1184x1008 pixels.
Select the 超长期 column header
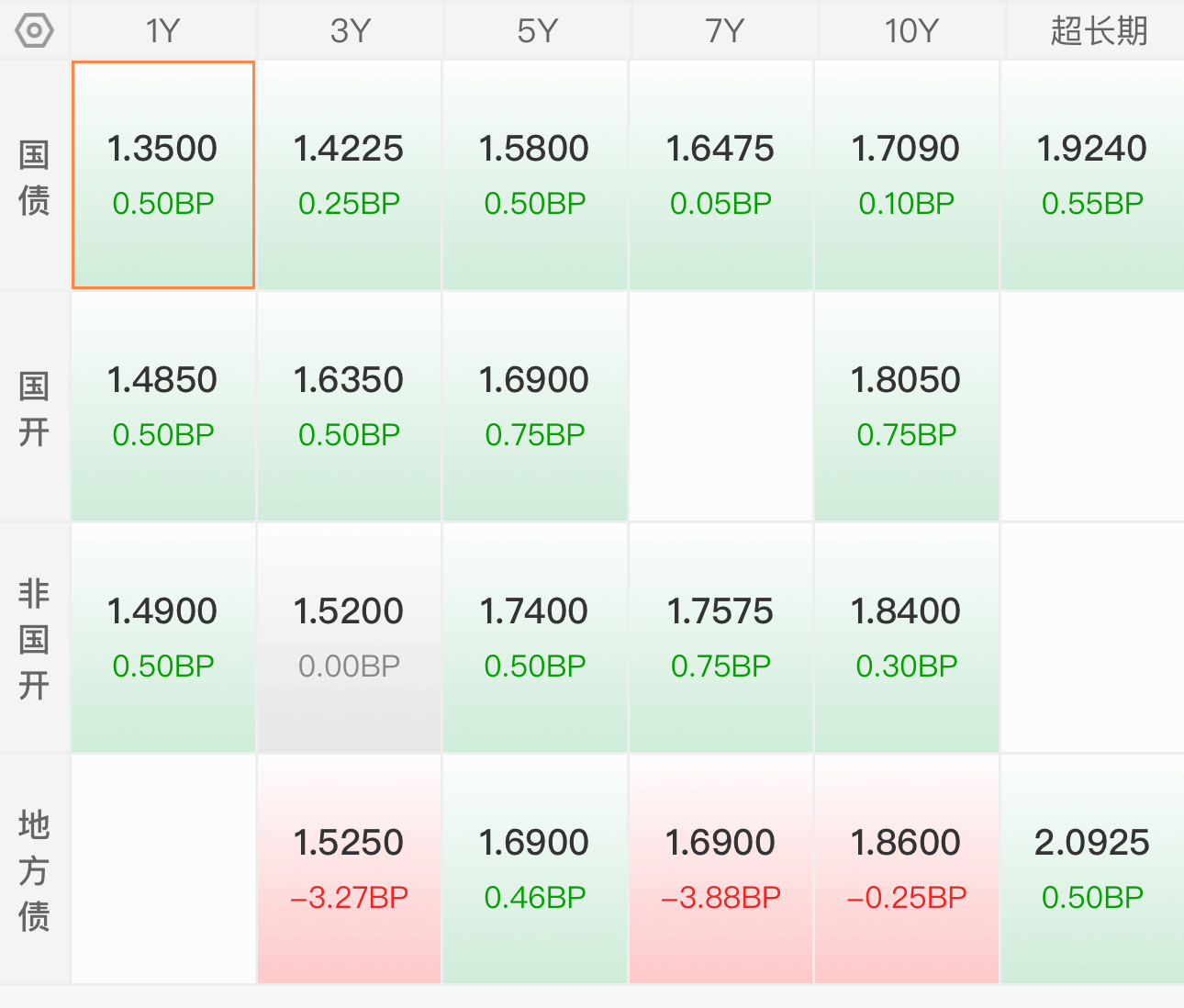coord(1098,31)
